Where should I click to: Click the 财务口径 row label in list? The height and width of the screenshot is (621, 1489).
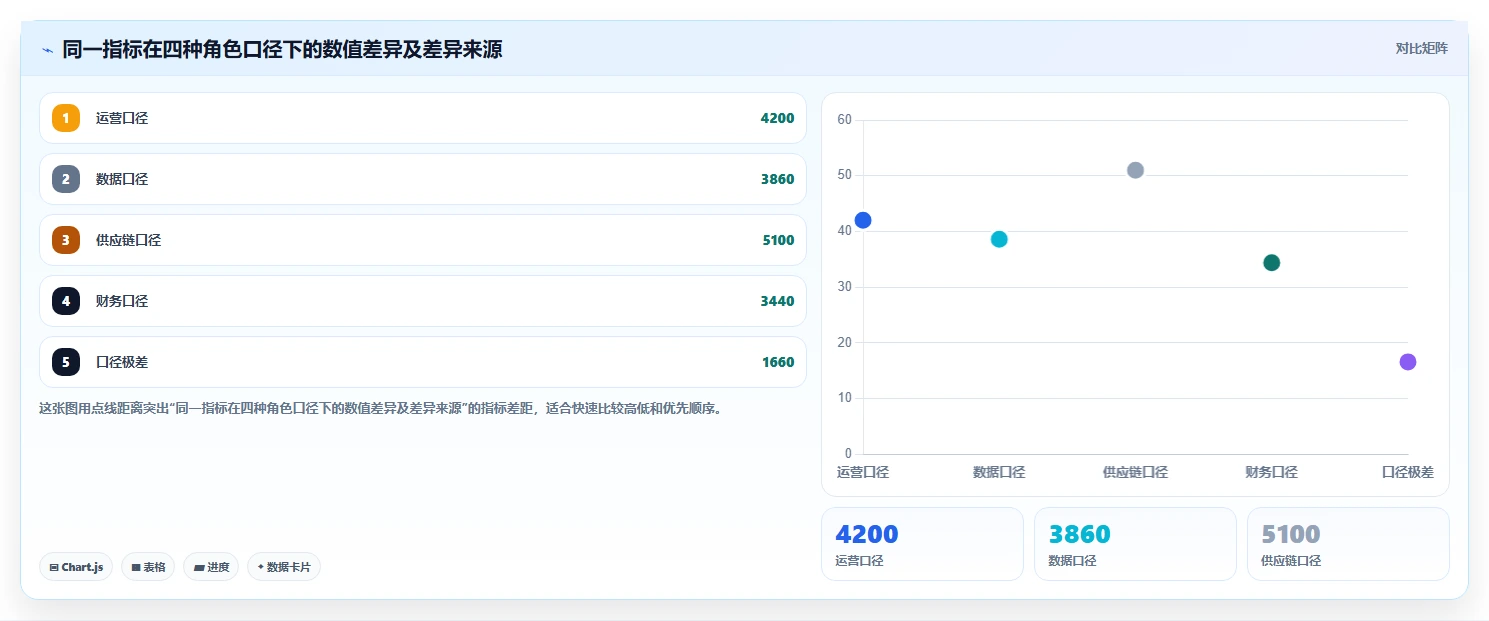[122, 301]
